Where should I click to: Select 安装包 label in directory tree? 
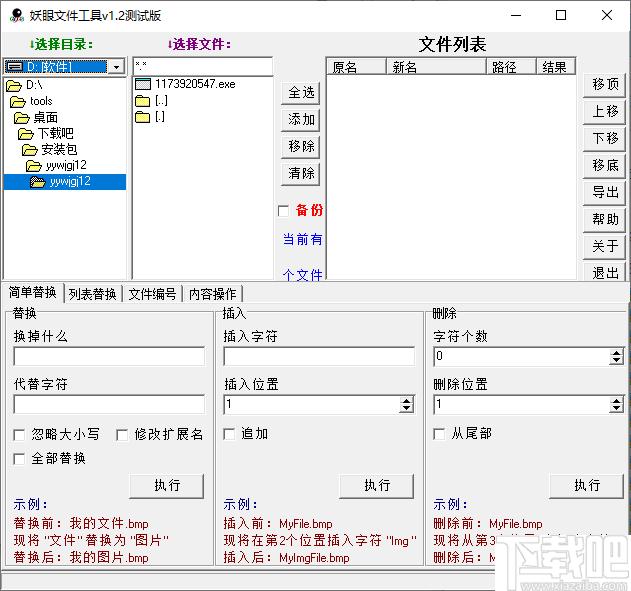(59, 150)
